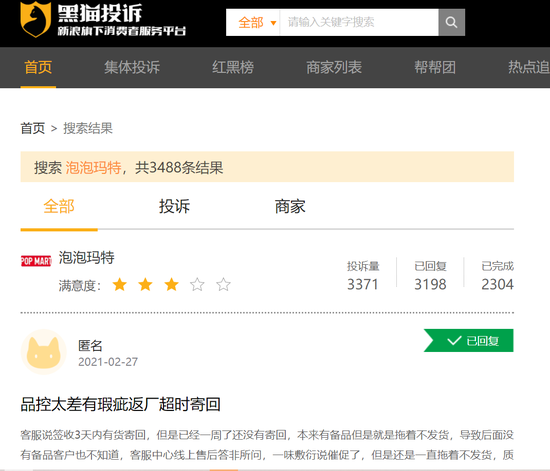Click the highlighted keyword 泡泡玛特 in the results banner
Screen dimensions: 550x471
[93, 167]
